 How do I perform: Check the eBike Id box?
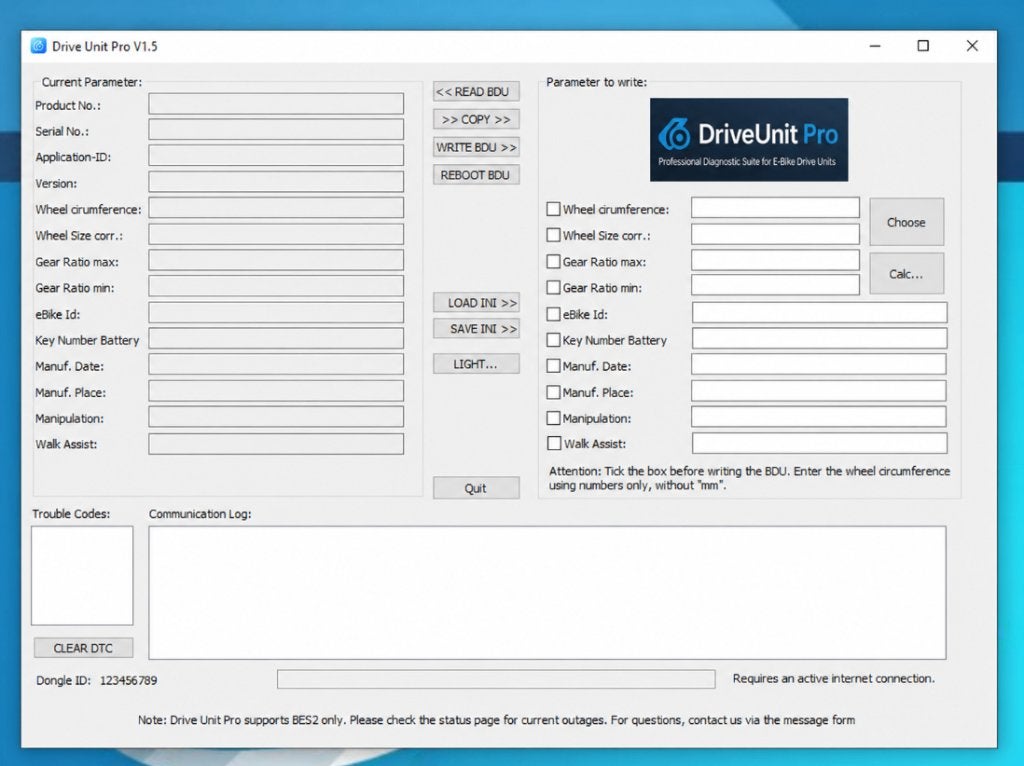(x=553, y=314)
